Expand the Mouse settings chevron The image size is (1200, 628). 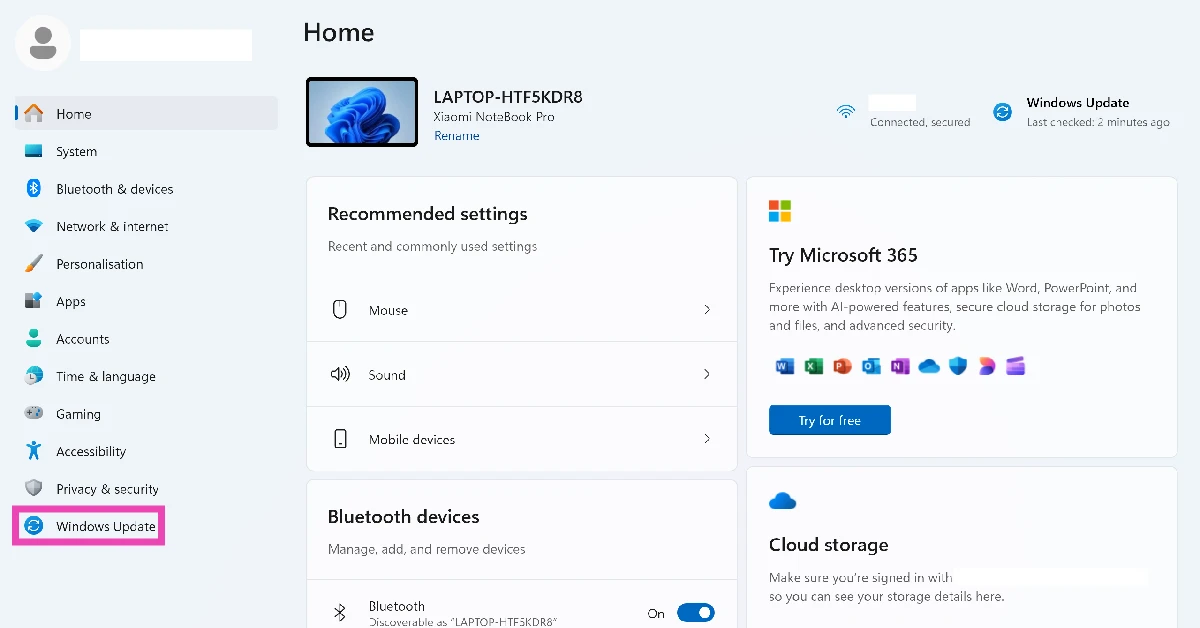click(x=707, y=310)
